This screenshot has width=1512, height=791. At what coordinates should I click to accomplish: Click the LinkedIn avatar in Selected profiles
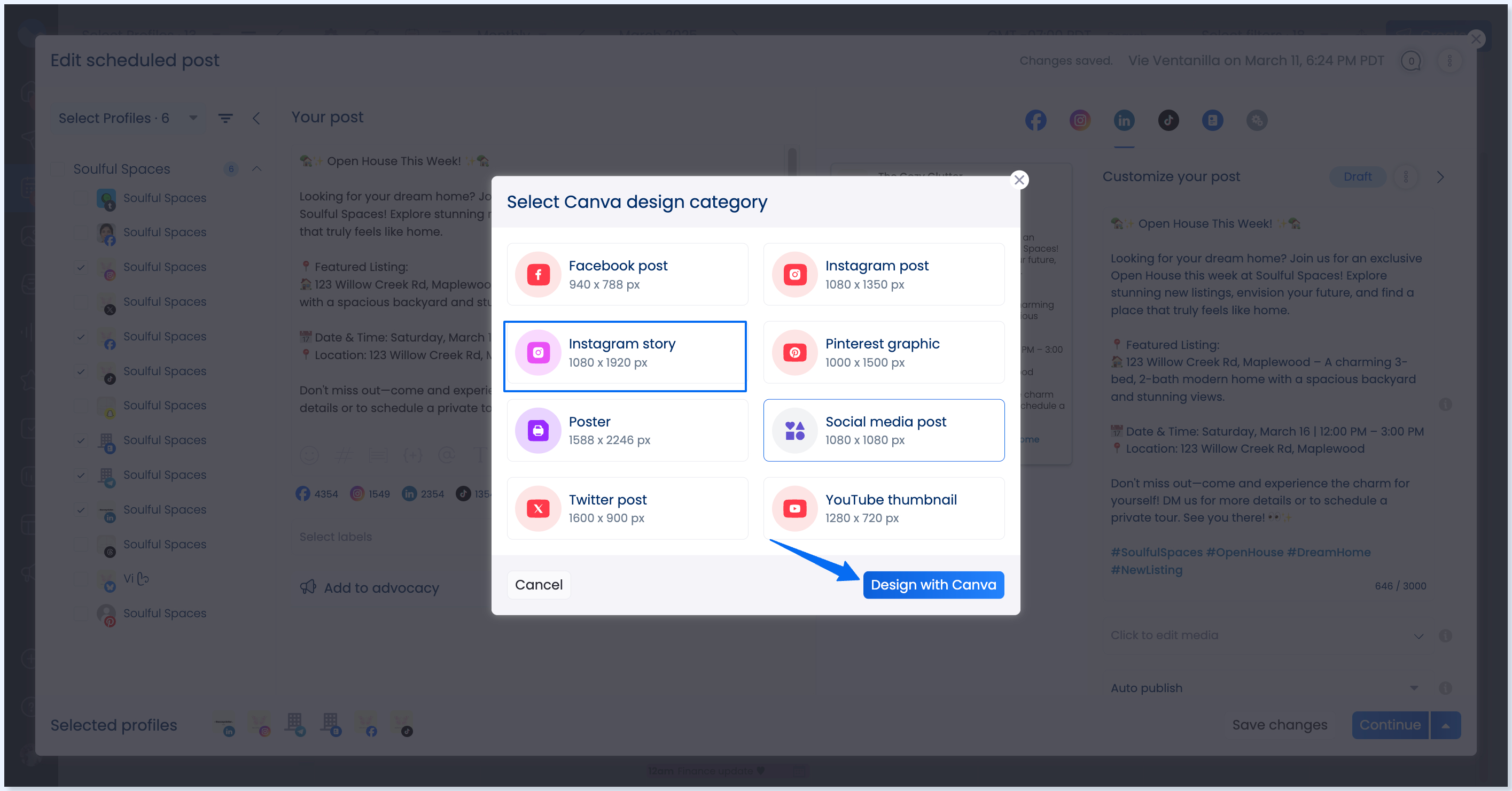click(x=225, y=726)
